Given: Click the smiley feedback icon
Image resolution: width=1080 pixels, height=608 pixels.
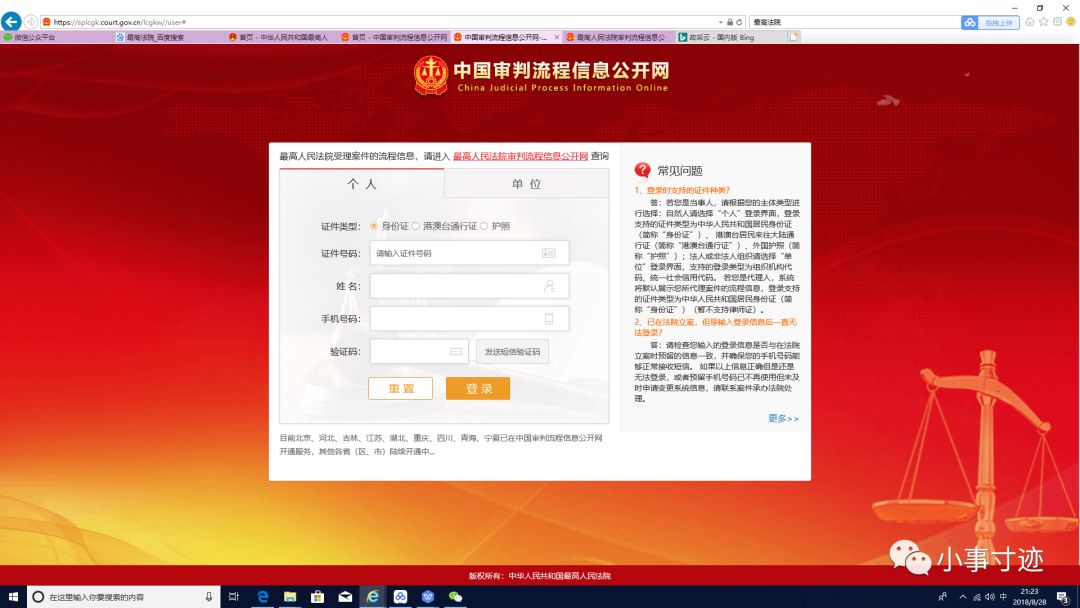Looking at the screenshot, I should [1070, 22].
